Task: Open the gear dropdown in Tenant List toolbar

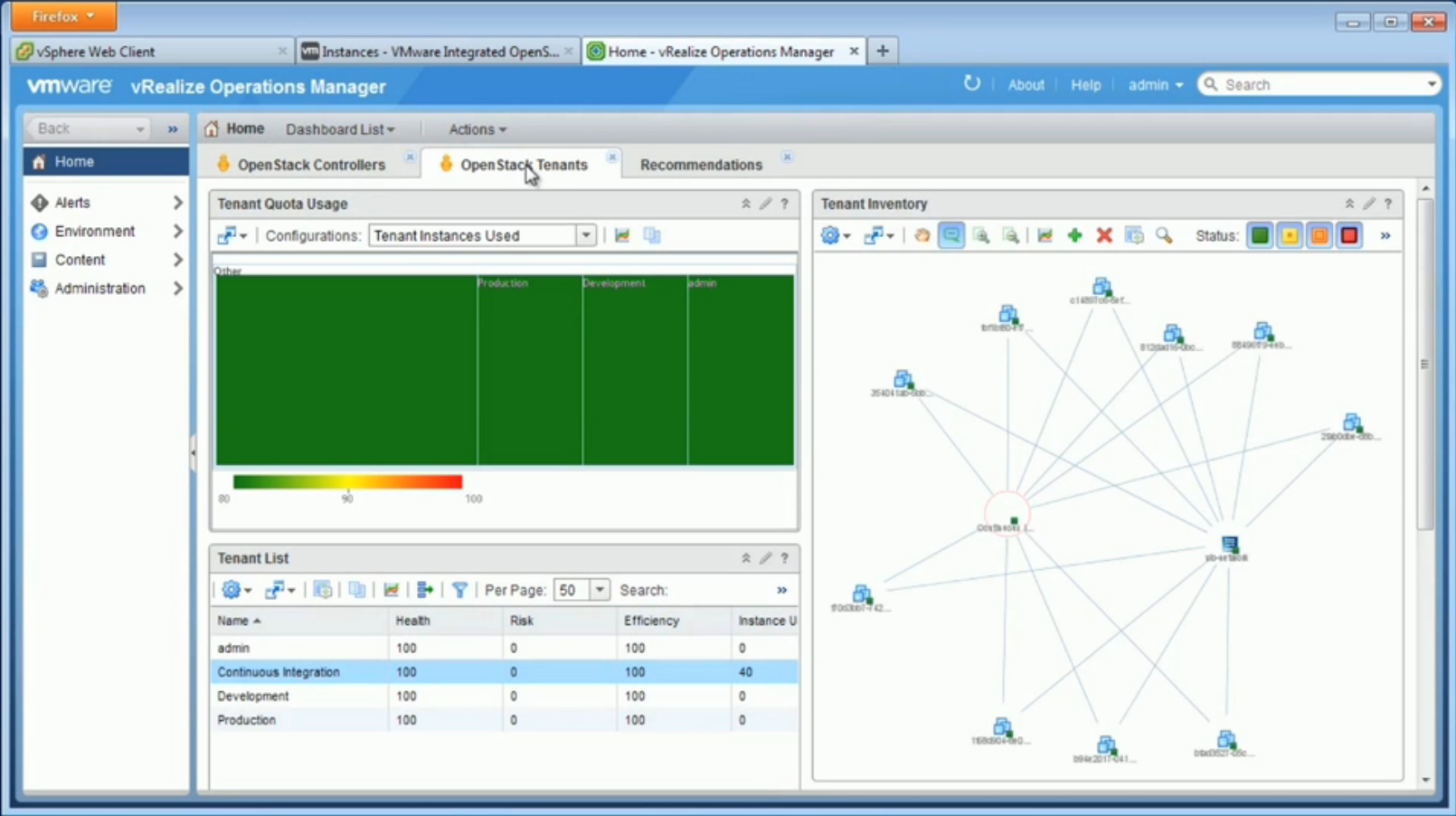Action: coord(237,590)
